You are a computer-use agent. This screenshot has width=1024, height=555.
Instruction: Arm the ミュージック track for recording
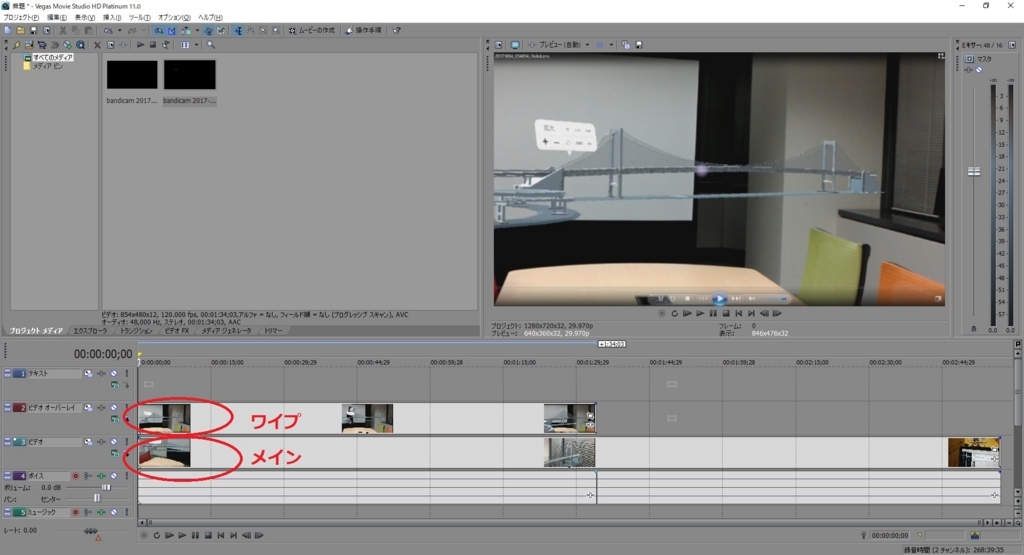pos(76,512)
